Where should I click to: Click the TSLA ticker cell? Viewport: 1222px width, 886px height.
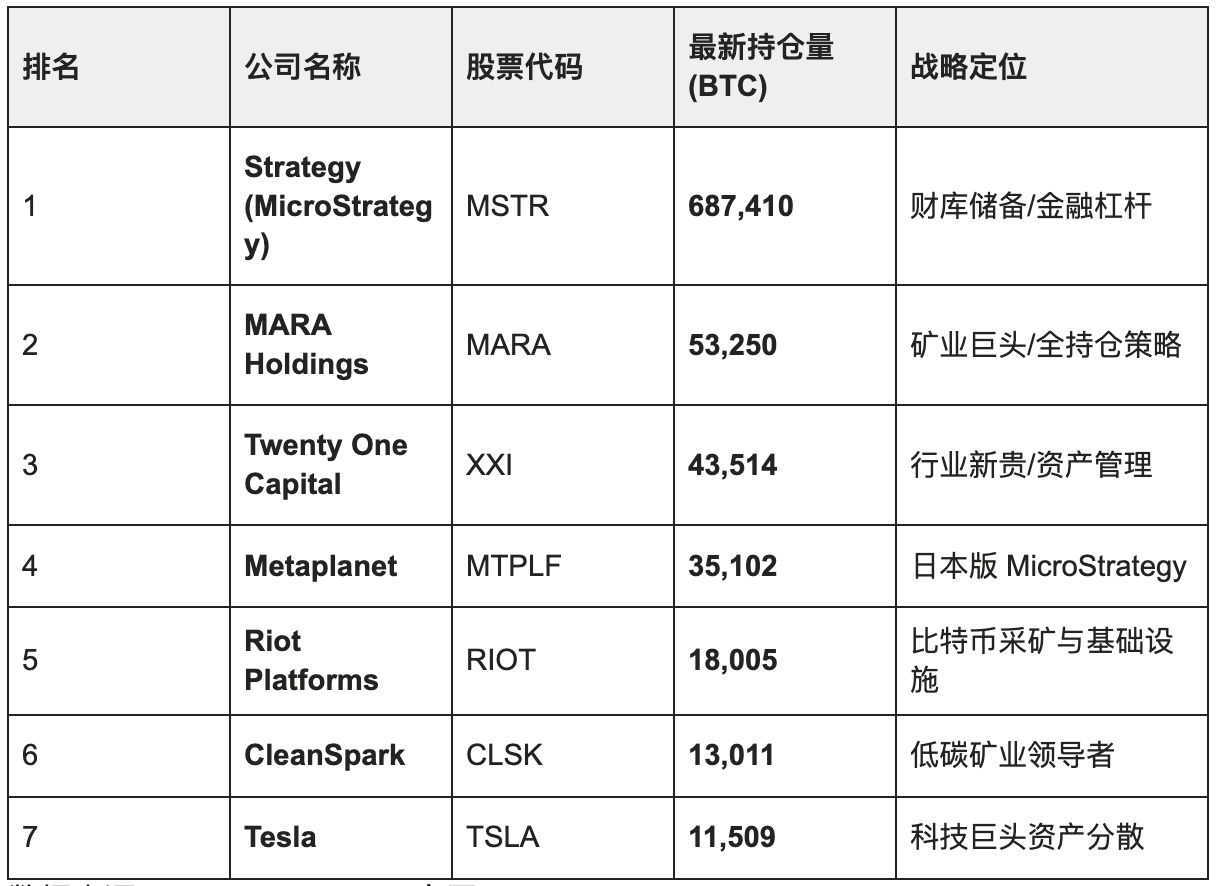pos(502,836)
